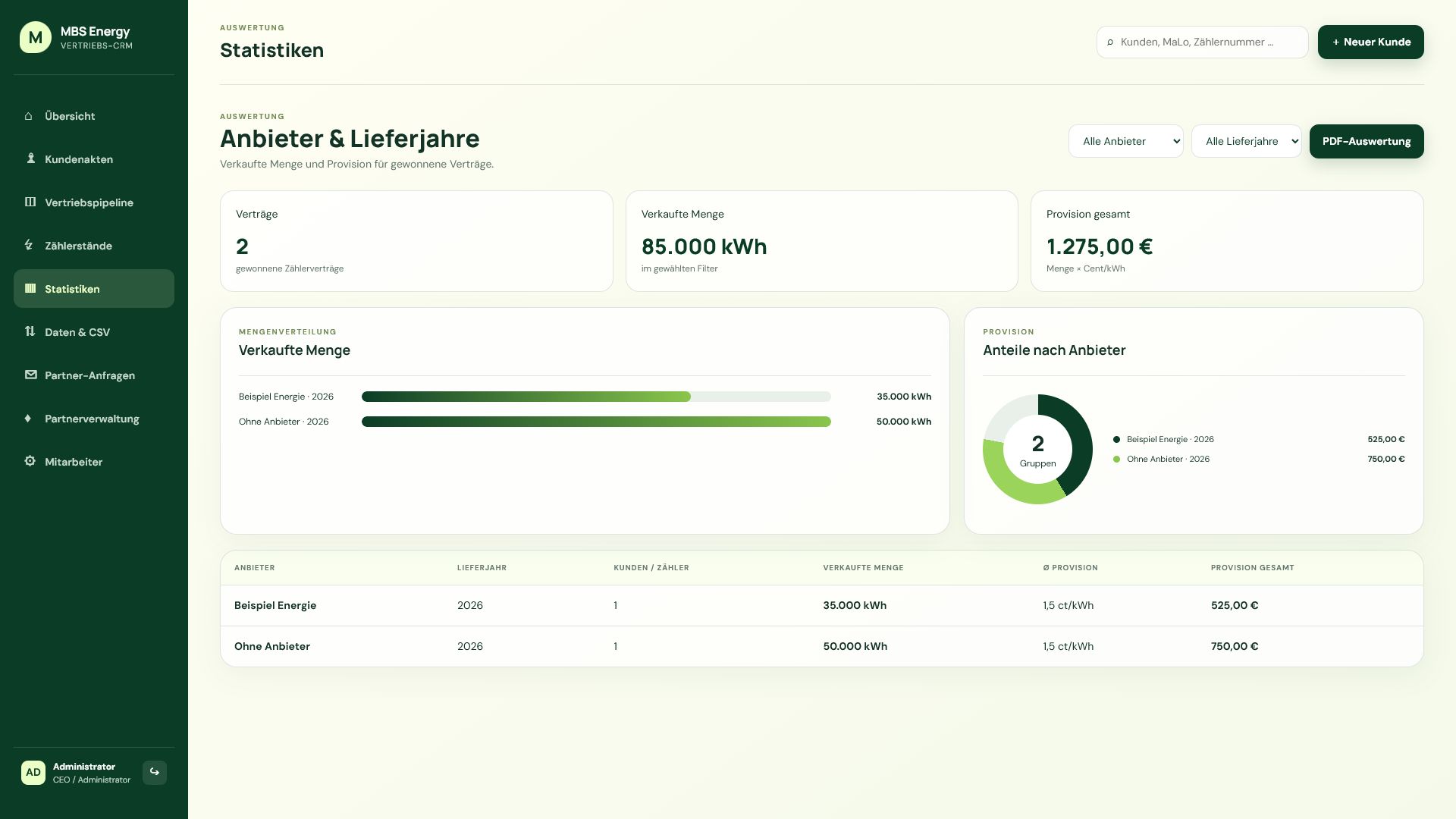The image size is (1456, 819).
Task: Click the Kunden / Zähler column header
Action: [x=651, y=568]
